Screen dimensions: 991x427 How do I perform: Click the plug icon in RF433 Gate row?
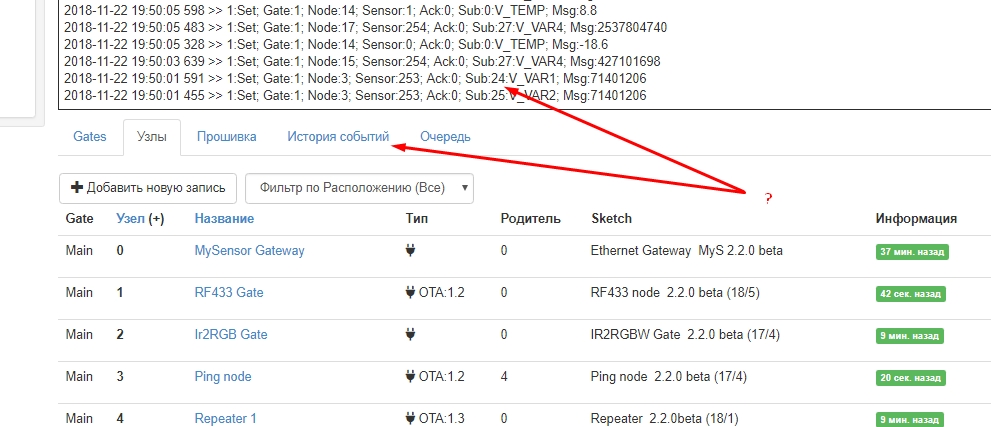(x=411, y=293)
